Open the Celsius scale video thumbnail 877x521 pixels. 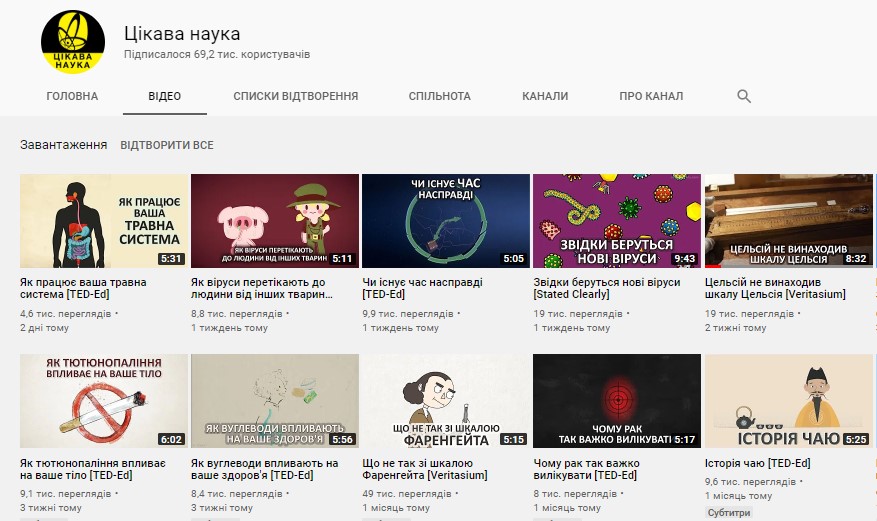pyautogui.click(x=788, y=221)
